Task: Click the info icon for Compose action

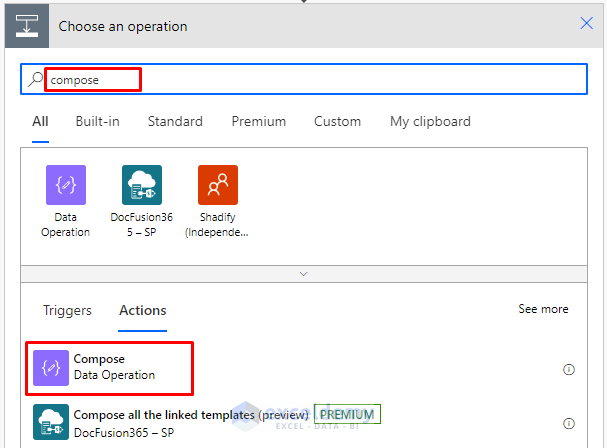Action: [x=569, y=369]
